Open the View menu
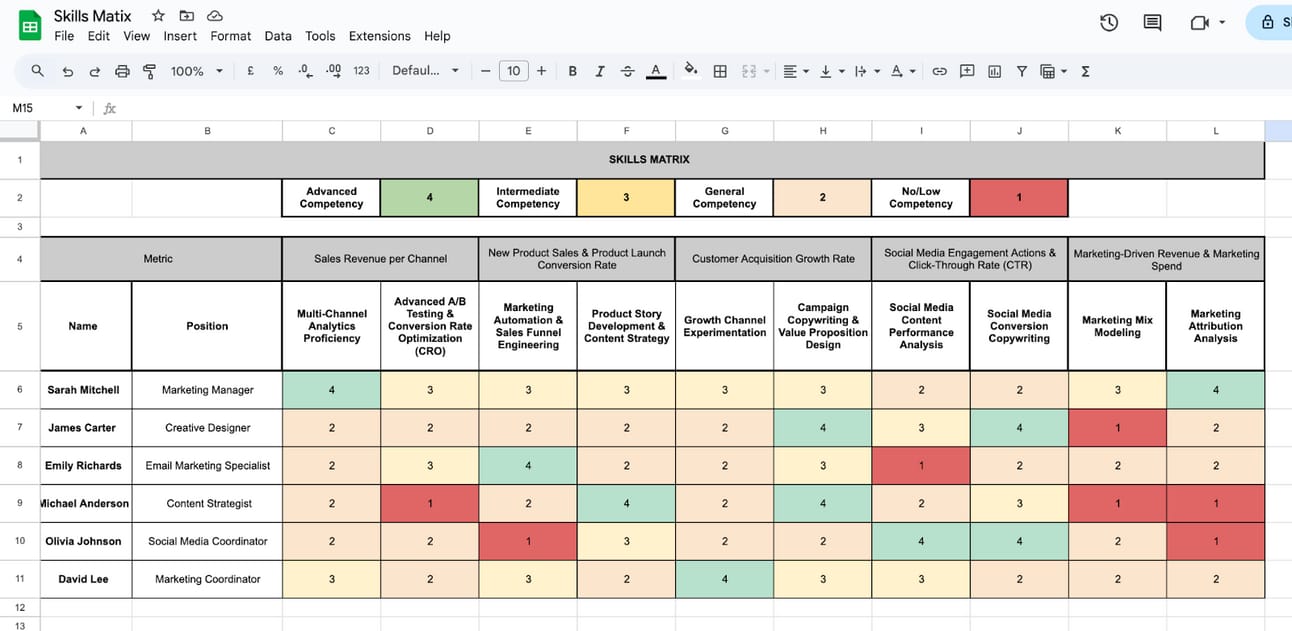Screen dimensions: 1292x631 click(137, 36)
